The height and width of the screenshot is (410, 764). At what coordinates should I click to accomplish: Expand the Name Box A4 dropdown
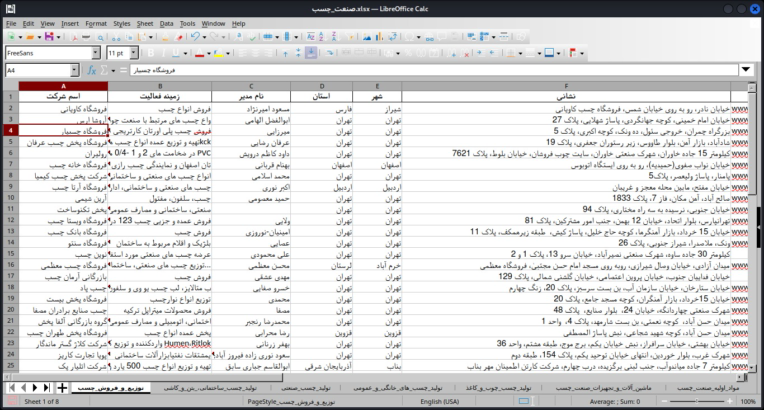[x=75, y=70]
